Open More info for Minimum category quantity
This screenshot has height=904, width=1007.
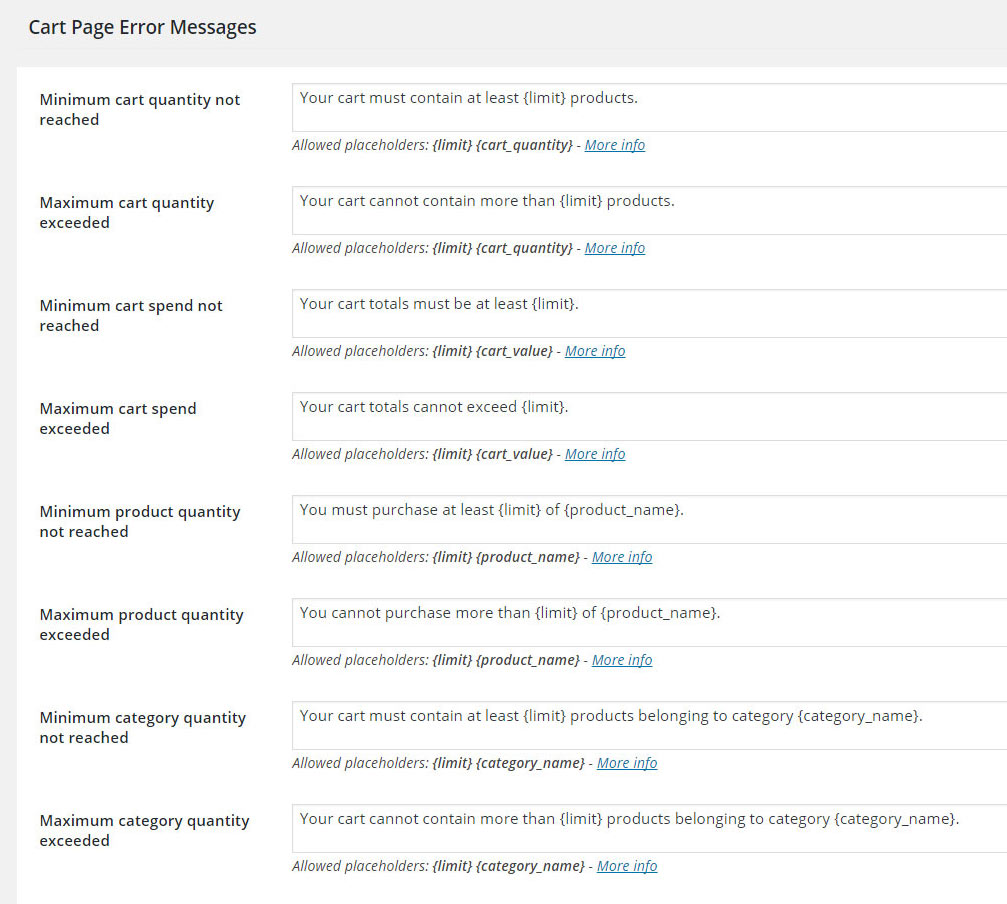pos(627,763)
